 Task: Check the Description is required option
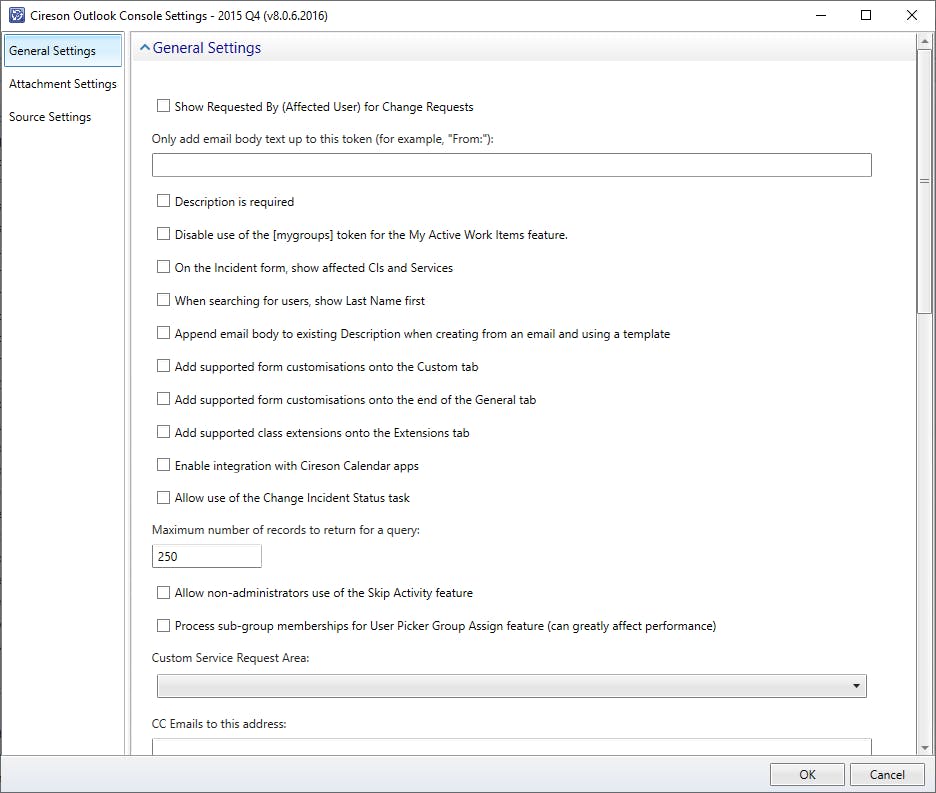[x=163, y=201]
